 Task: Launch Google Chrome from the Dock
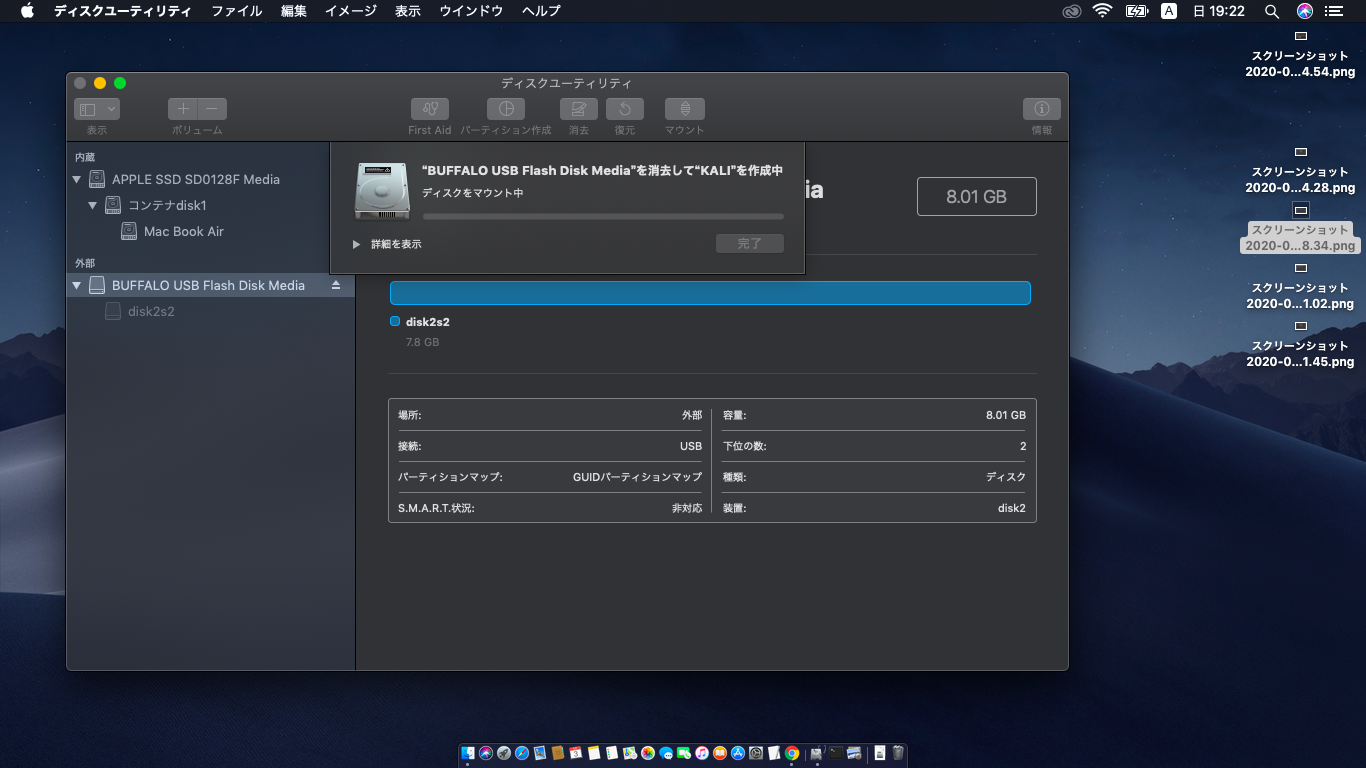(x=791, y=753)
